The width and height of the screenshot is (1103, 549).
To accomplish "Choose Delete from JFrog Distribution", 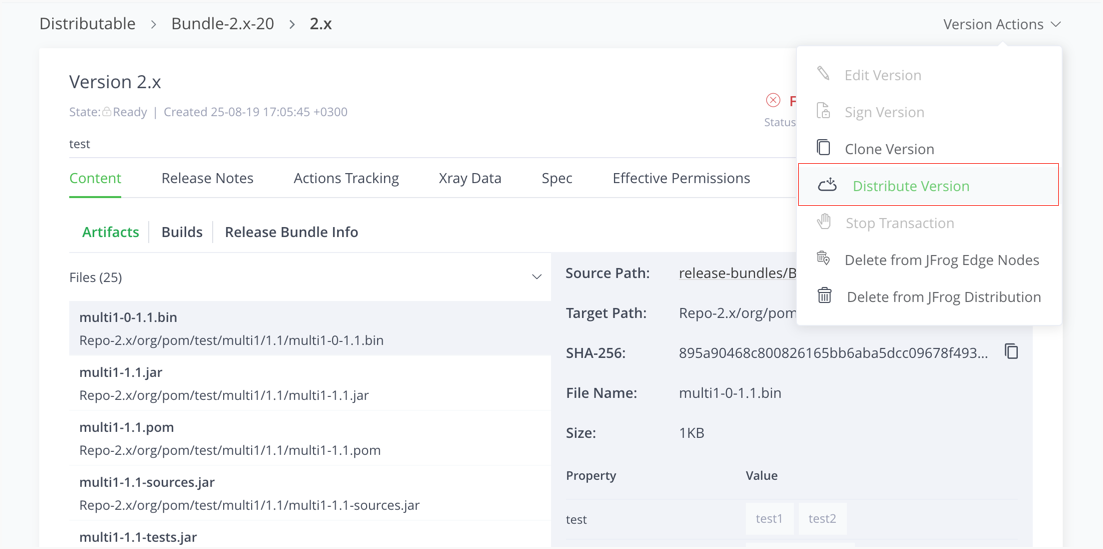I will 929,296.
